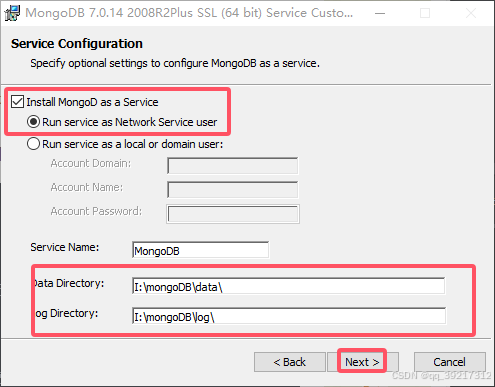Focus the Account Name text box
The height and width of the screenshot is (387, 495).
tap(233, 190)
